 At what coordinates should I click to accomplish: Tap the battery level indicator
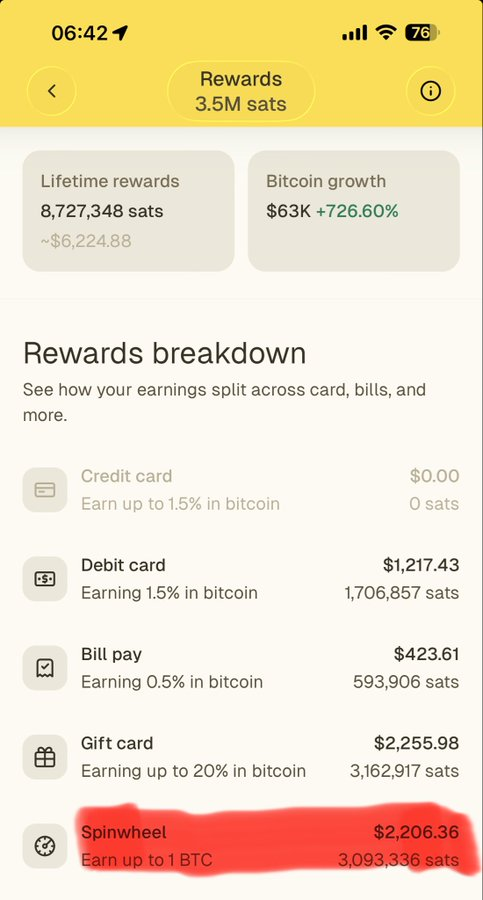(423, 33)
